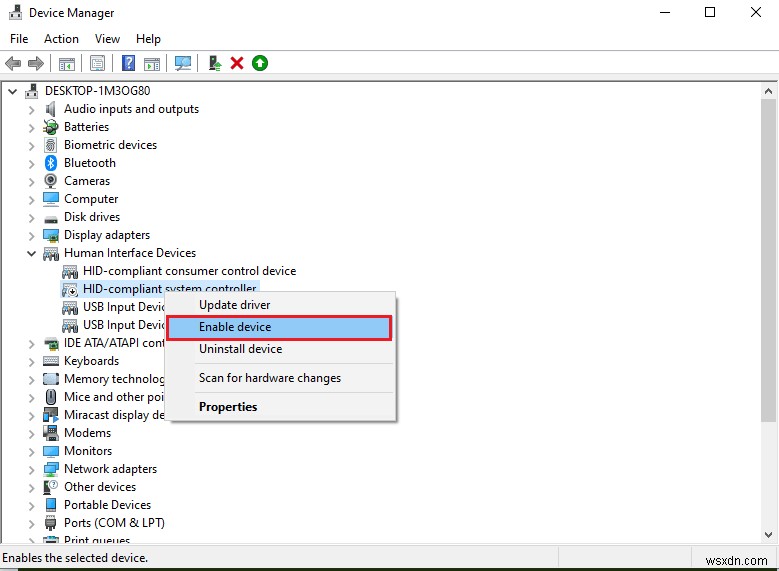The height and width of the screenshot is (571, 779).
Task: Click the Mice and other pointing devices icon
Action: [51, 397]
